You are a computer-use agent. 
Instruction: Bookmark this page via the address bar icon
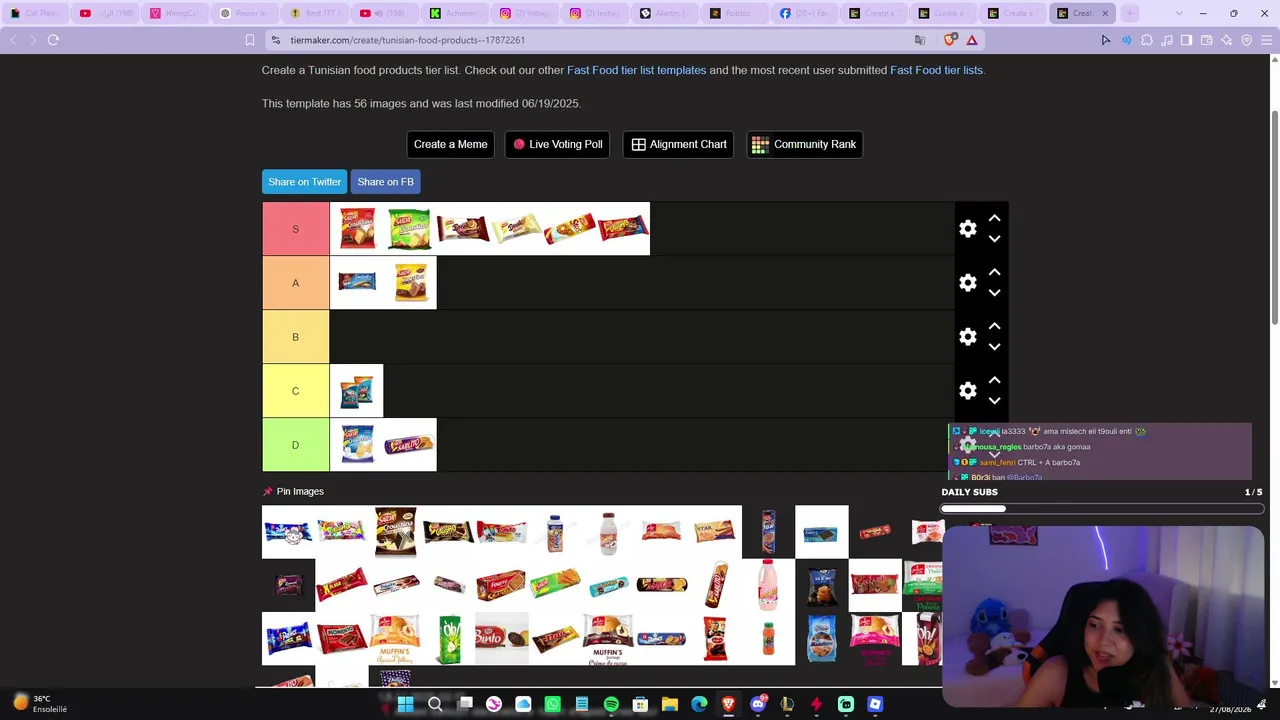point(250,40)
